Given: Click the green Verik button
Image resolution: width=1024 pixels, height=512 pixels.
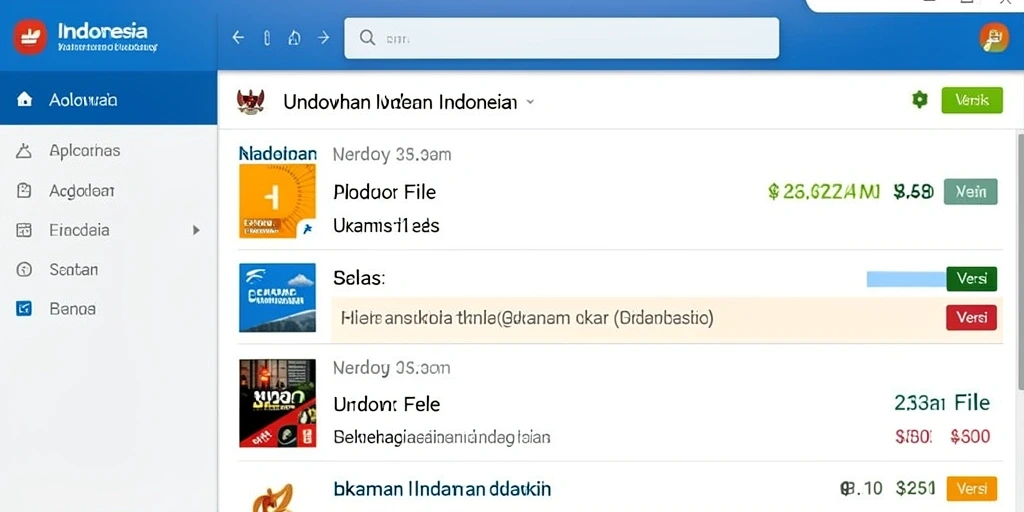Looking at the screenshot, I should [972, 100].
